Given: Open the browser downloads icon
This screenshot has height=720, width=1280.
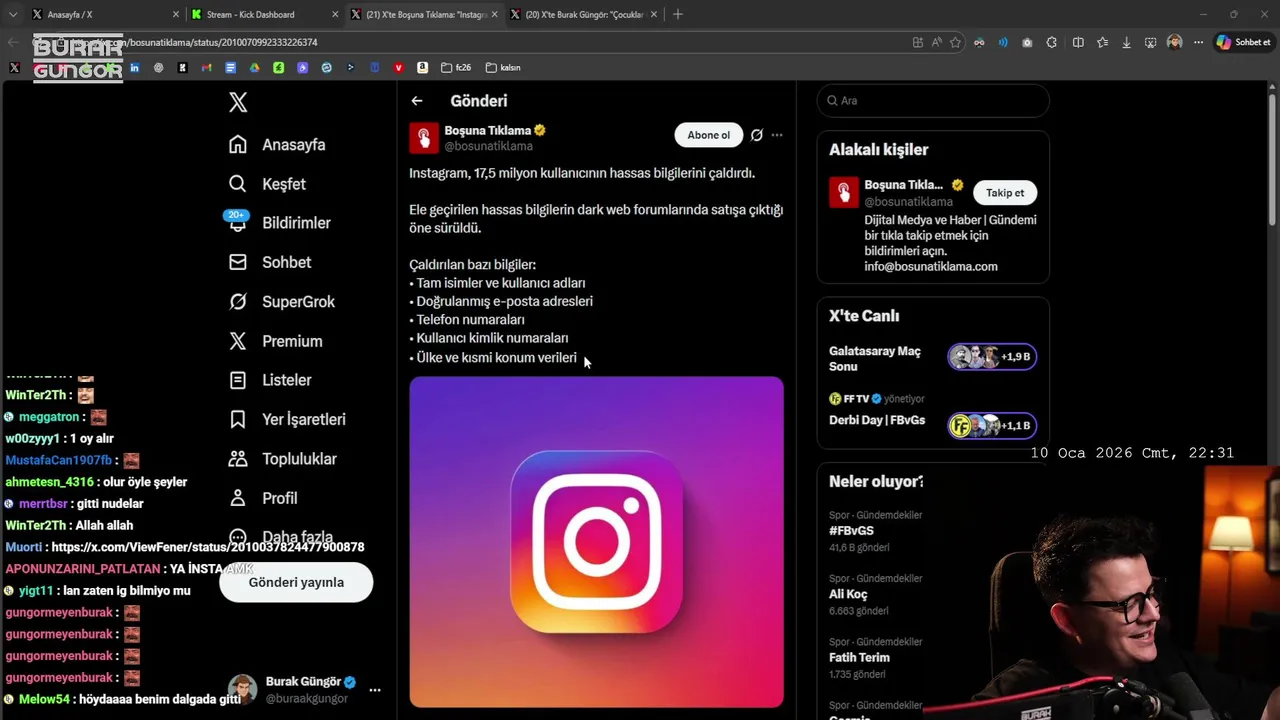Looking at the screenshot, I should (1127, 42).
